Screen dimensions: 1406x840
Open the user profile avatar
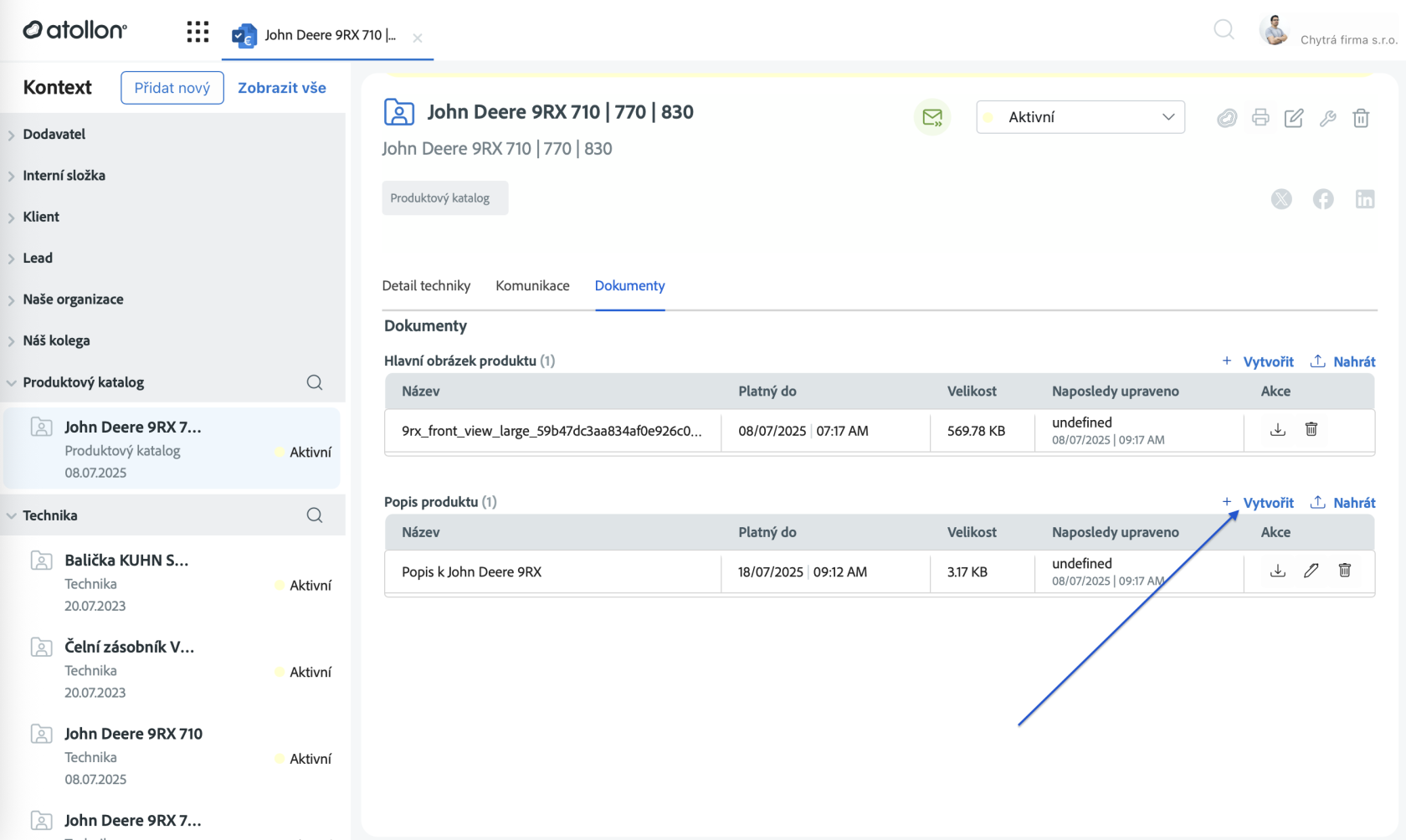[x=1275, y=31]
